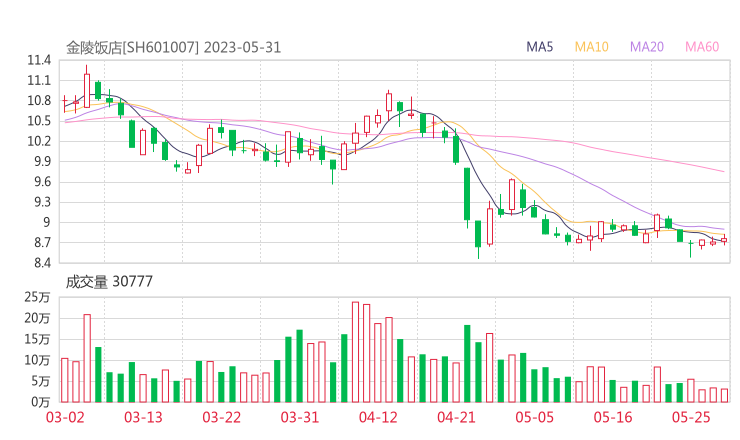Click the 5万 volume axis label
Screen dimensions: 740x440
[x=41, y=381]
